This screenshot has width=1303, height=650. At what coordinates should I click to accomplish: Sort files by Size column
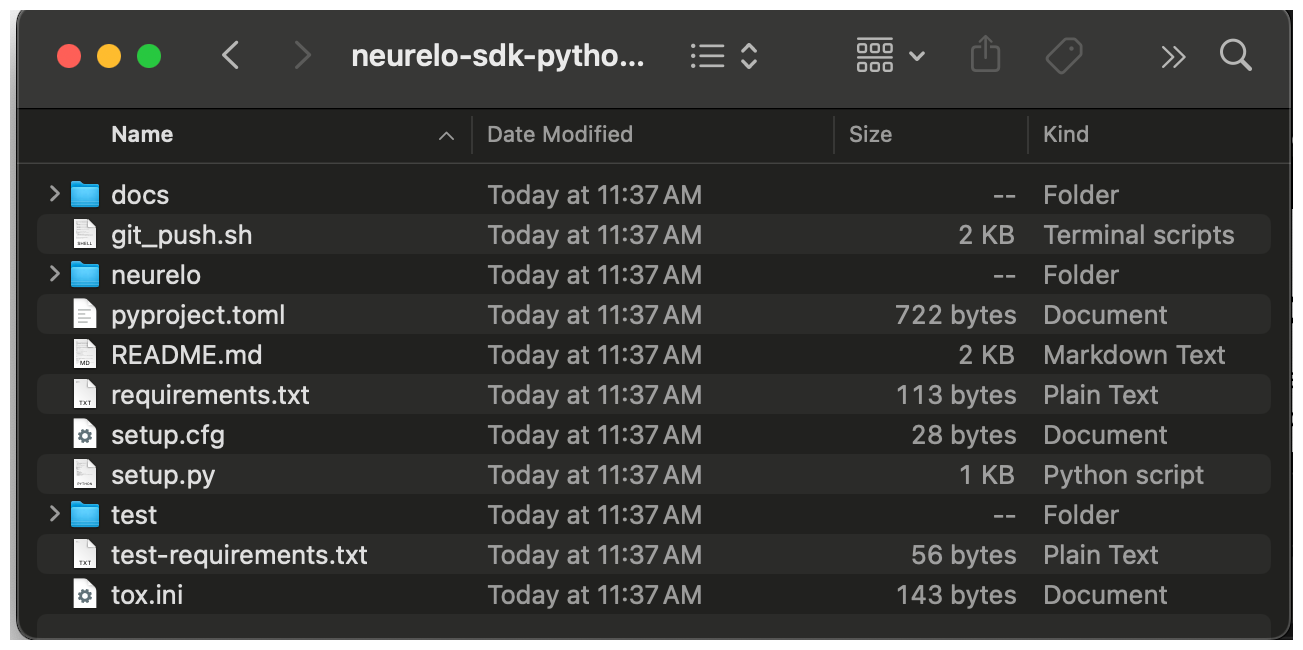870,135
